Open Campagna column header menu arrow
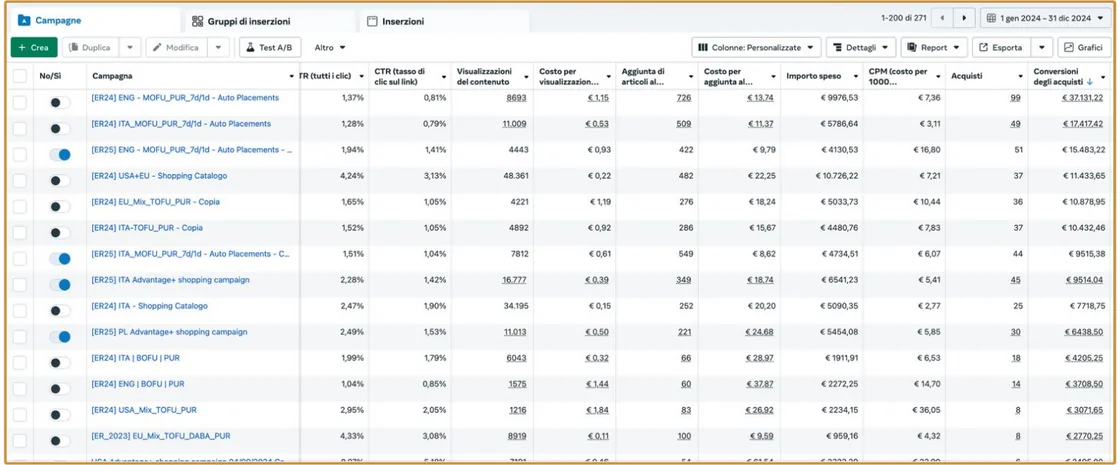This screenshot has height=465, width=1120. [x=291, y=76]
